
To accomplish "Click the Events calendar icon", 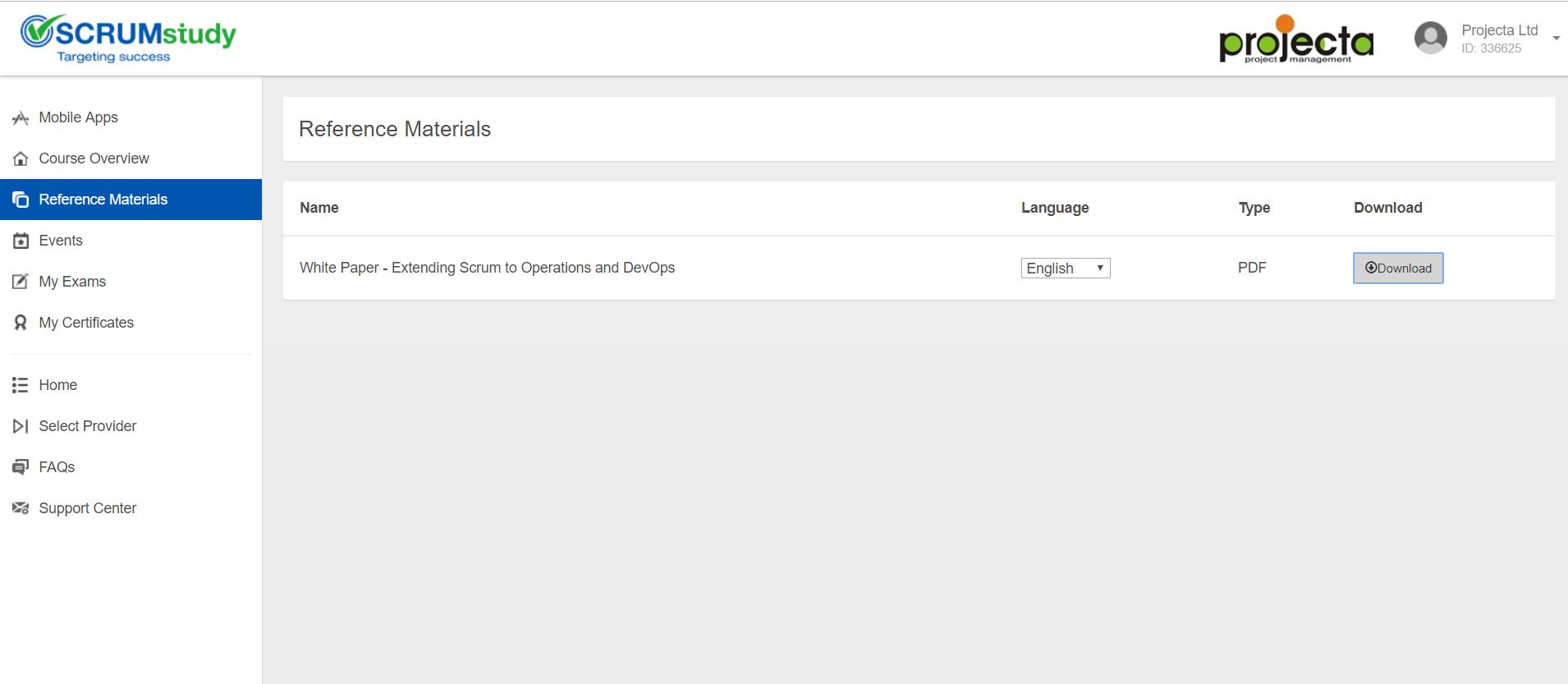I will 21,241.
